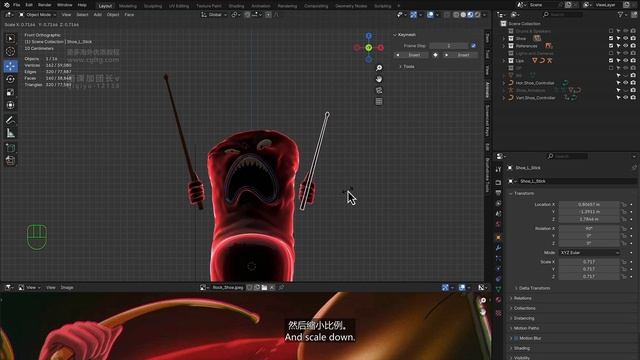Hide Vert.Shoe_Controller with eye icon

click(626, 98)
